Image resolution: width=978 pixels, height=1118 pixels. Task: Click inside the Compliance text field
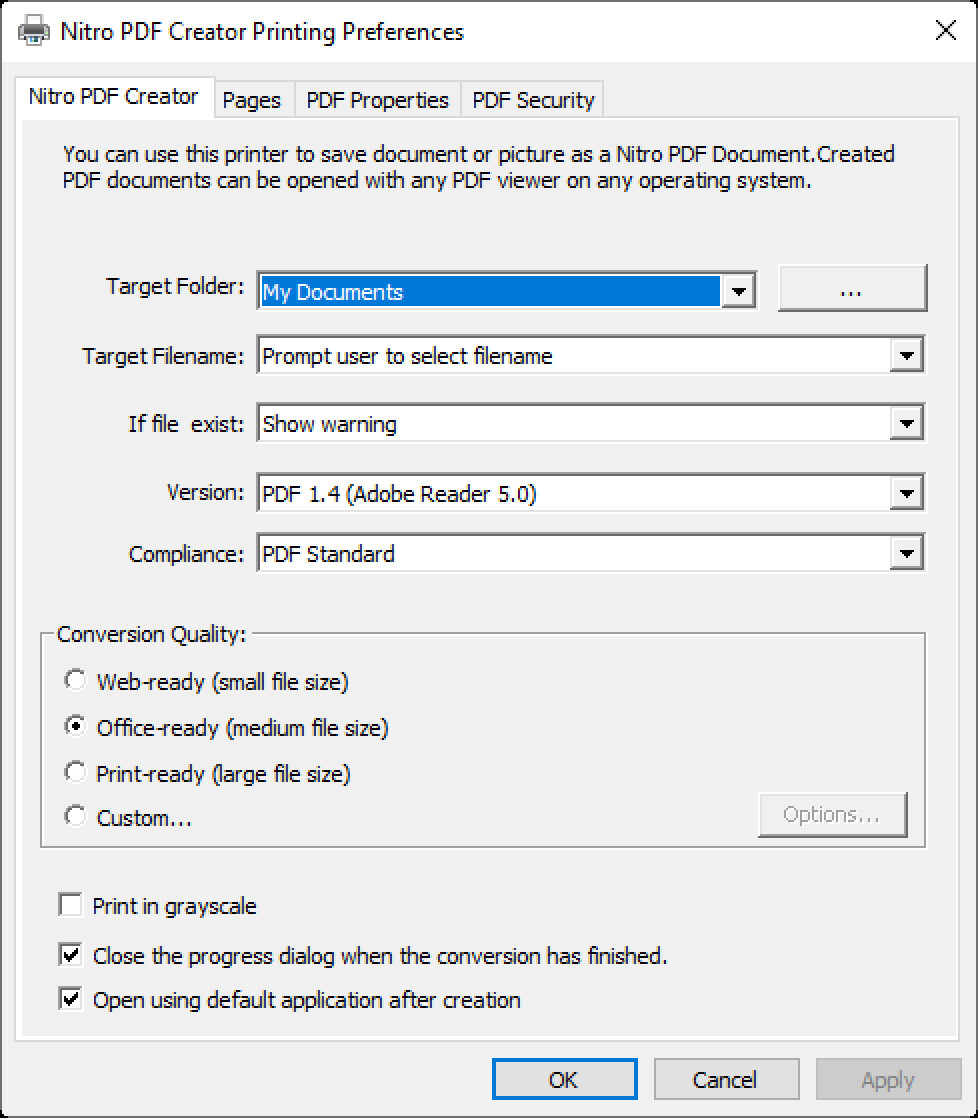[500, 553]
